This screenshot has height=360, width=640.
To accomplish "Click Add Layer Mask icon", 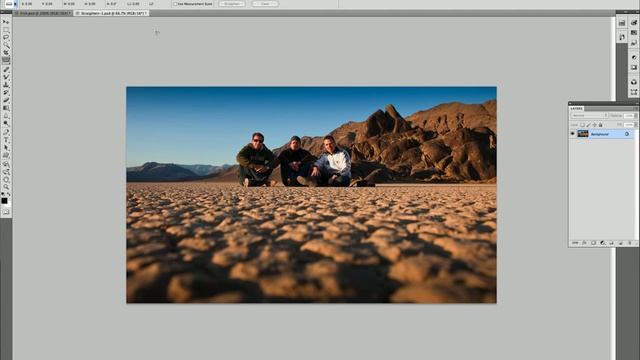I will pyautogui.click(x=593, y=243).
